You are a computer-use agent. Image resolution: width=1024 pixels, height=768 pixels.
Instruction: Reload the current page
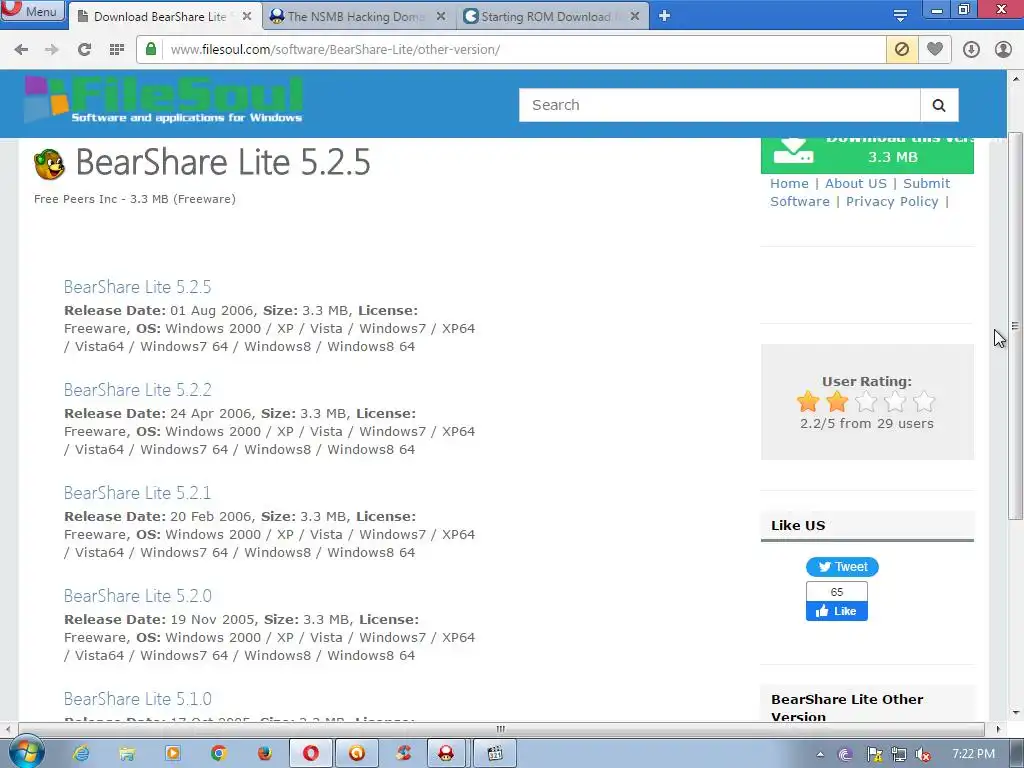click(84, 50)
